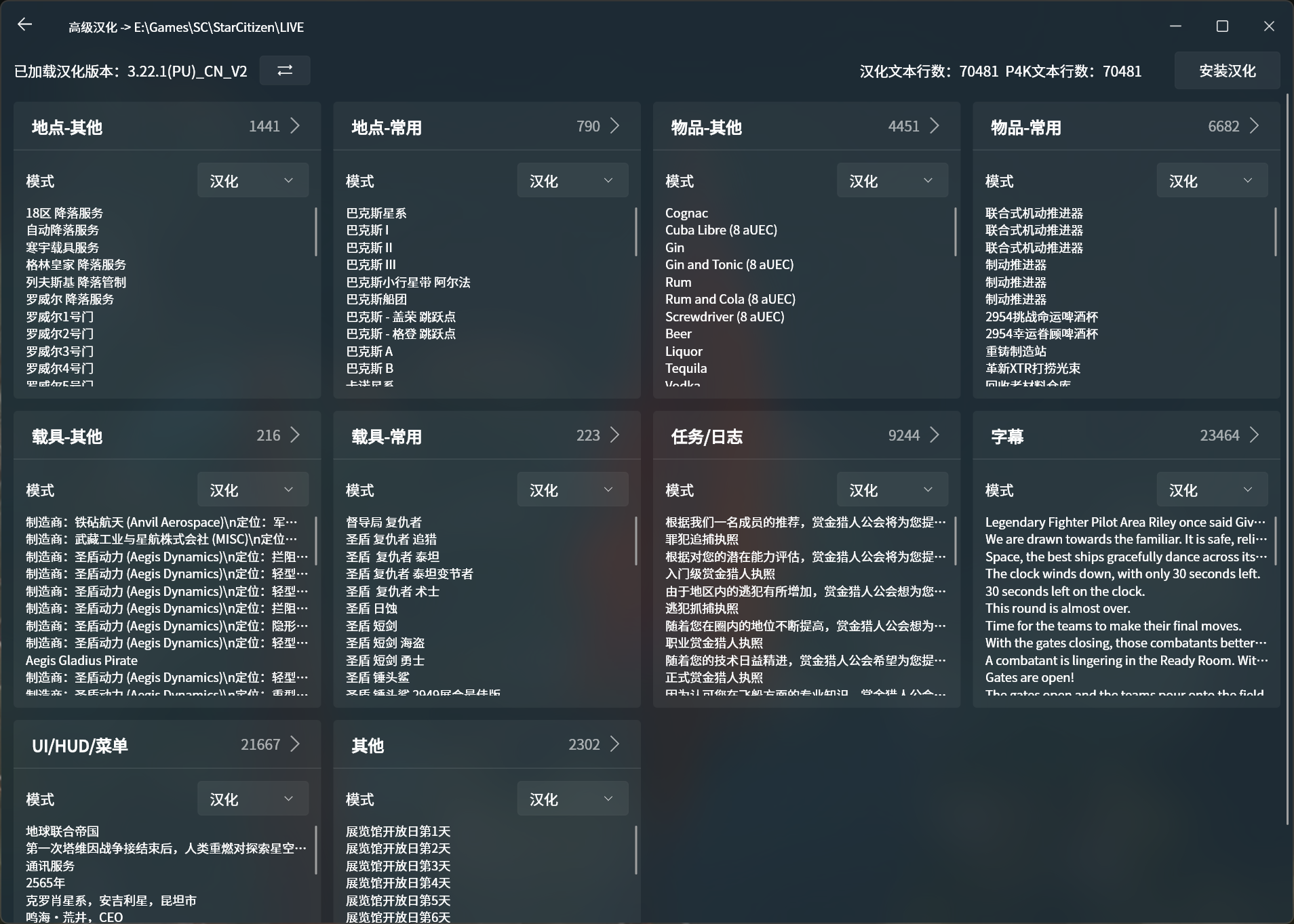Select '30 seconds left on the clock.' entry
Viewport: 1294px width, 924px height.
pos(1065,591)
